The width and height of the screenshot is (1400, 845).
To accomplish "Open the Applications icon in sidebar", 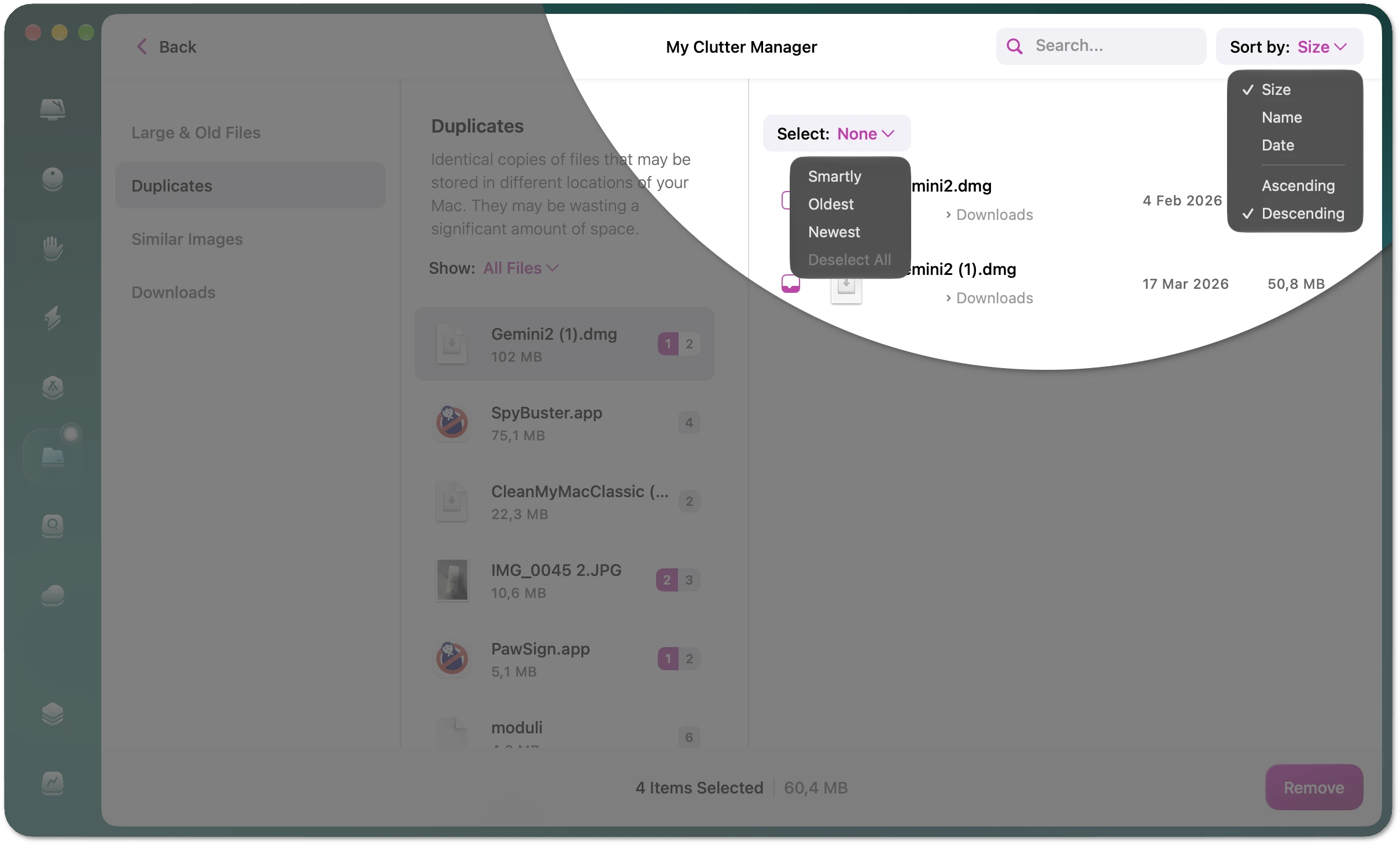I will pos(53,387).
